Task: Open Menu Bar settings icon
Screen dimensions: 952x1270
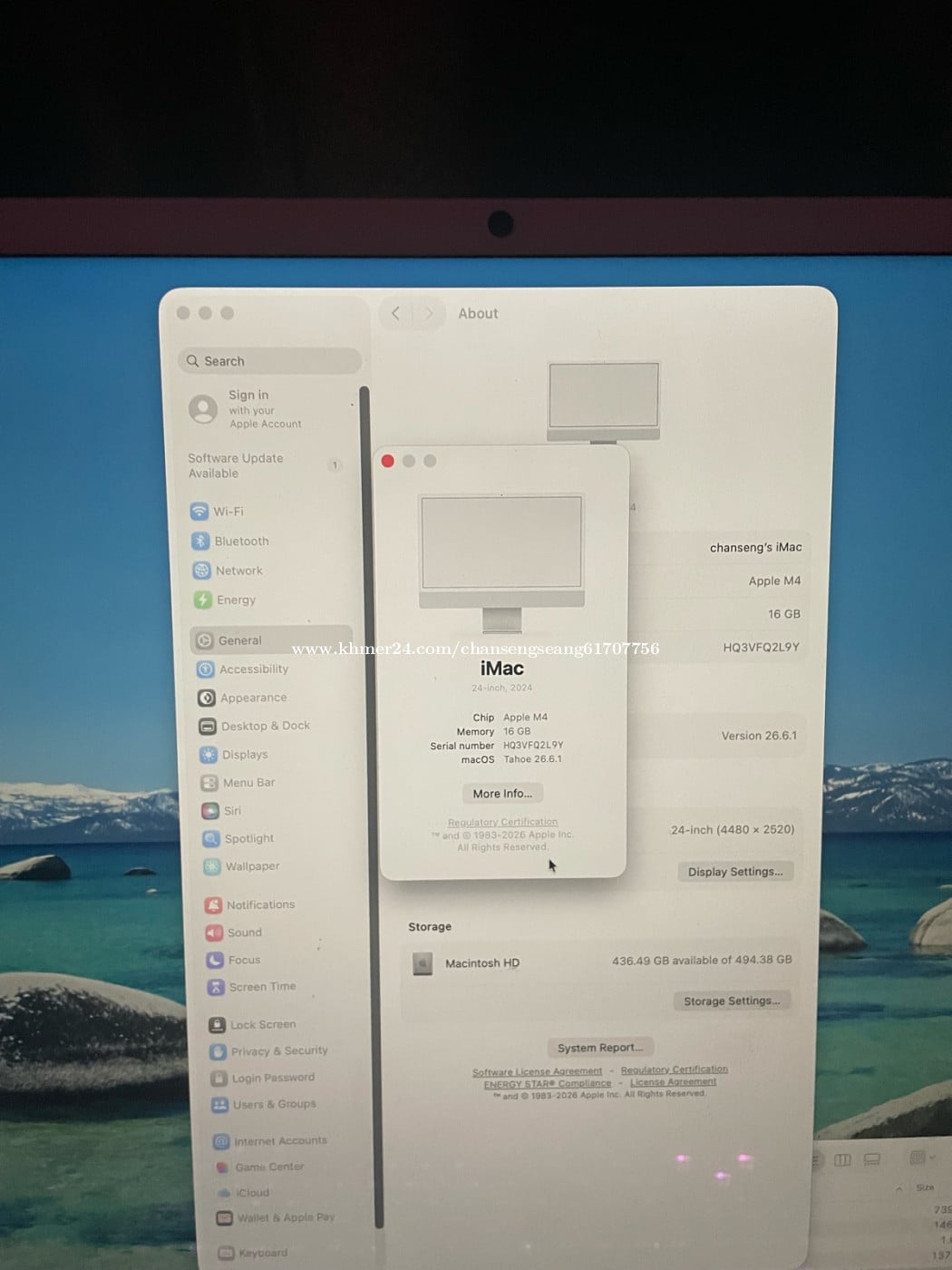Action: click(209, 783)
